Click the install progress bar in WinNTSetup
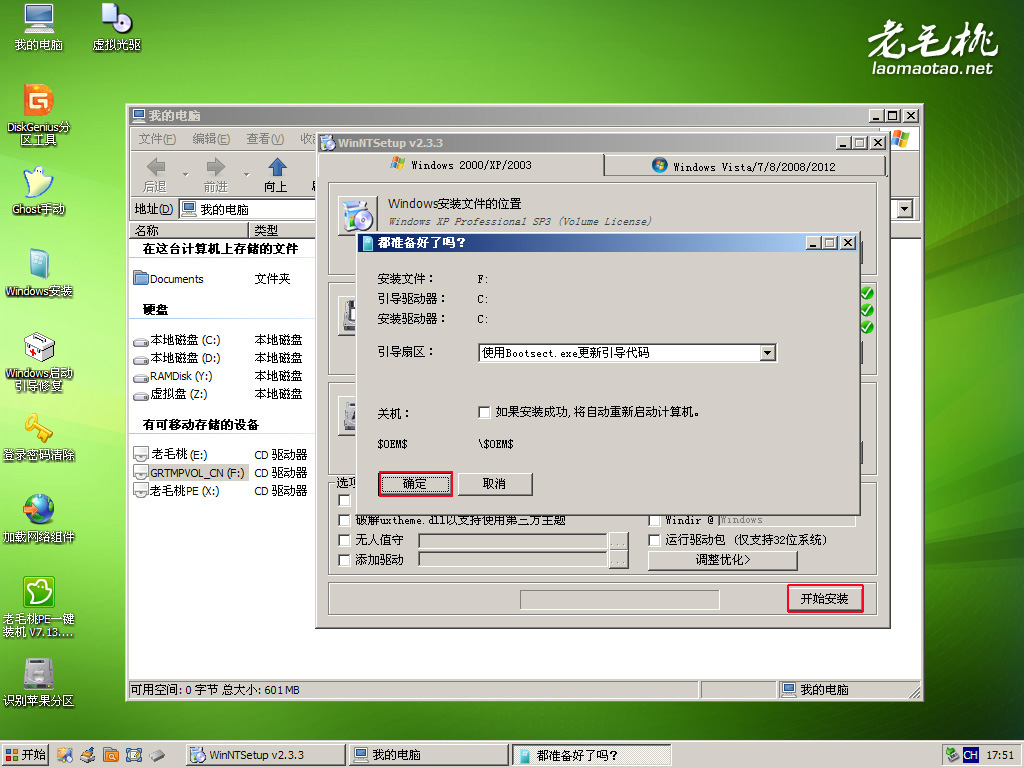 (619, 600)
